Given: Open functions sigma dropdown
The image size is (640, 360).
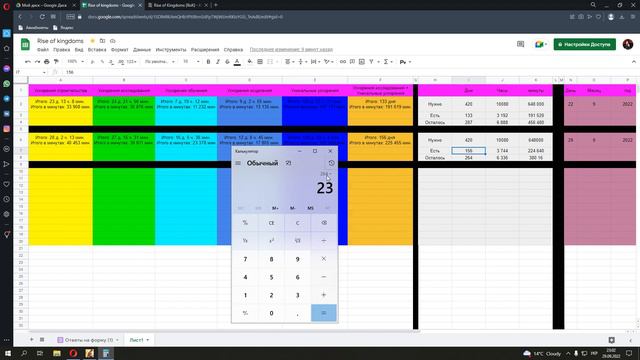Looking at the screenshot, I should tap(388, 62).
